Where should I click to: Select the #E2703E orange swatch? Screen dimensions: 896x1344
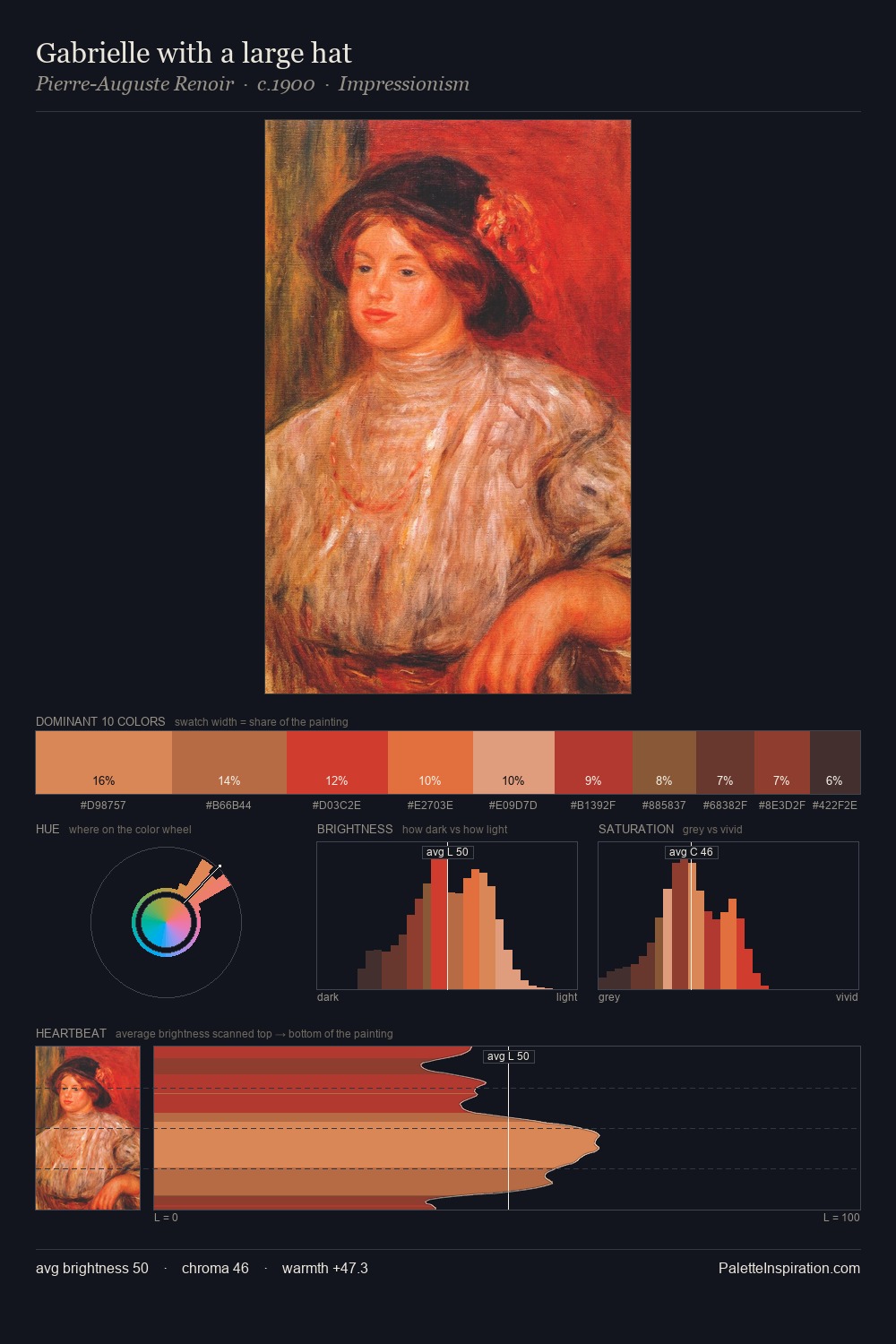point(430,762)
